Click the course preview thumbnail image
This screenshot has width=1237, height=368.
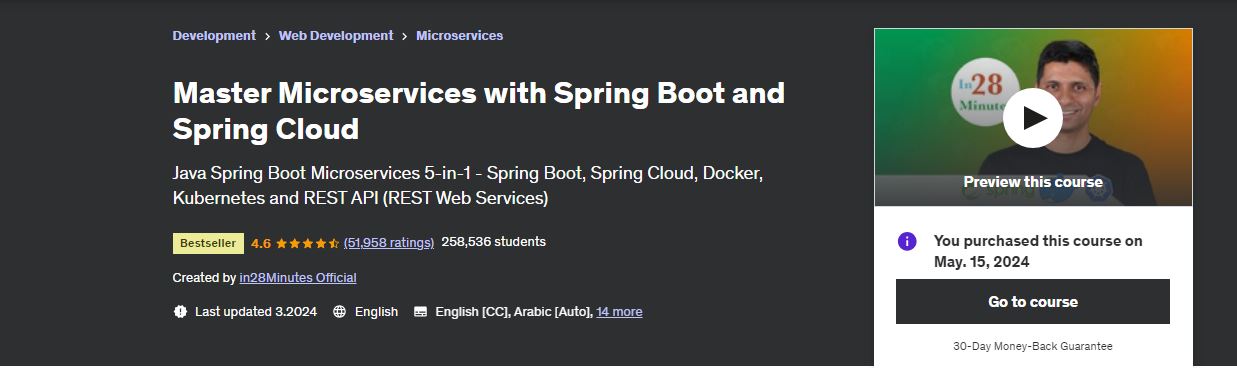pyautogui.click(x=1033, y=118)
